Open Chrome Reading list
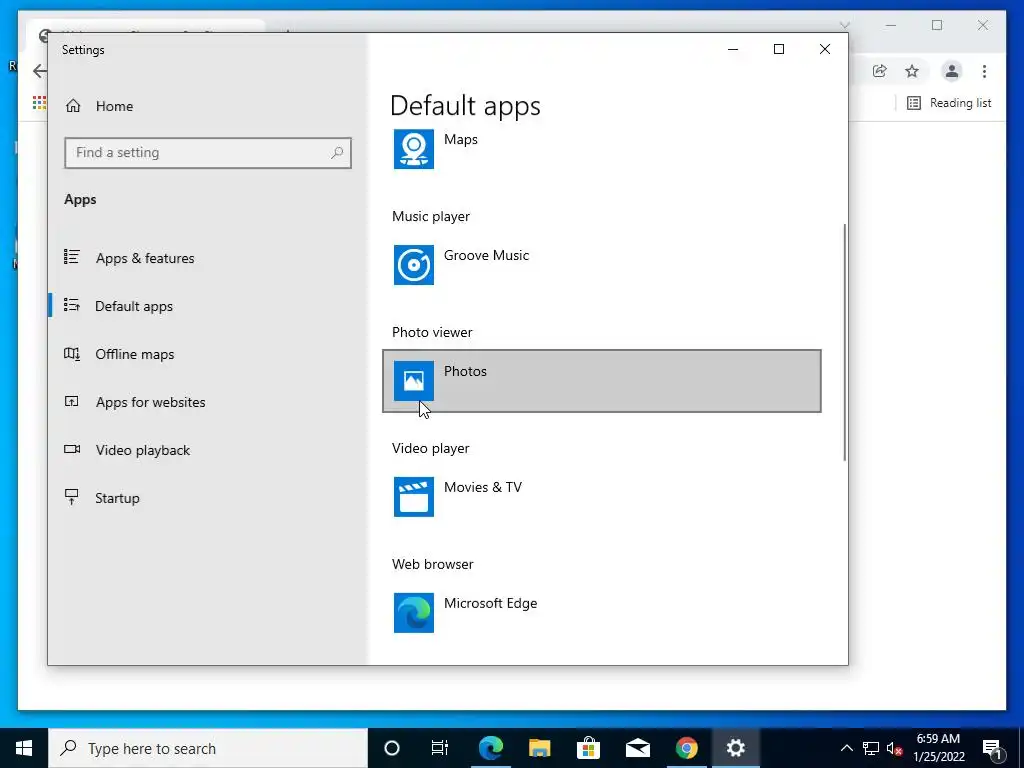This screenshot has height=768, width=1024. [949, 103]
